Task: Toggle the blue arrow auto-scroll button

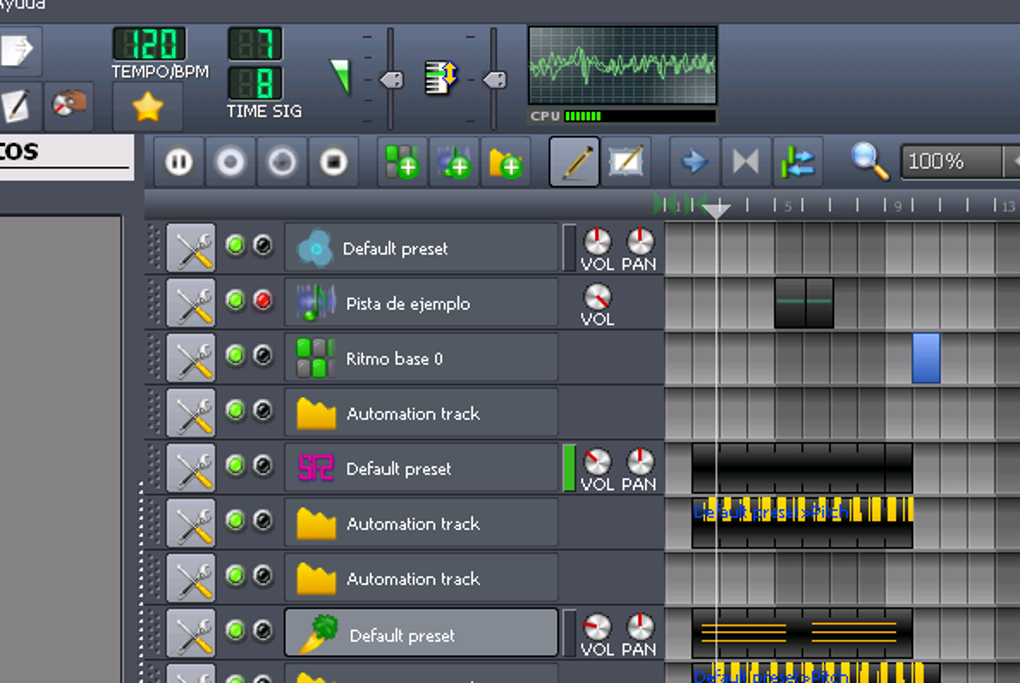Action: coord(694,162)
